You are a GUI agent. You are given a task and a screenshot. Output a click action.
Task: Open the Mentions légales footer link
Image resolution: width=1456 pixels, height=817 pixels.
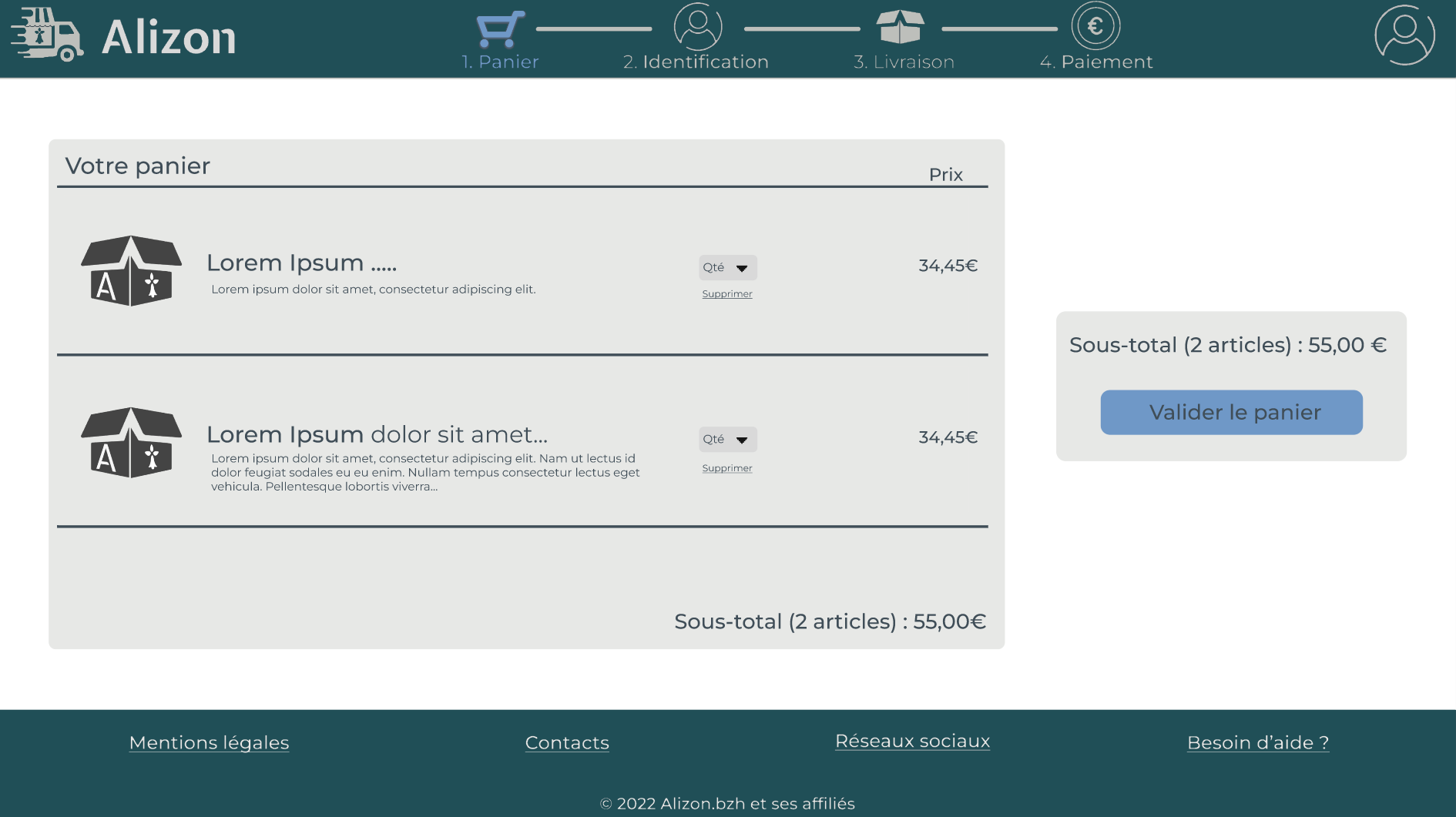209,743
